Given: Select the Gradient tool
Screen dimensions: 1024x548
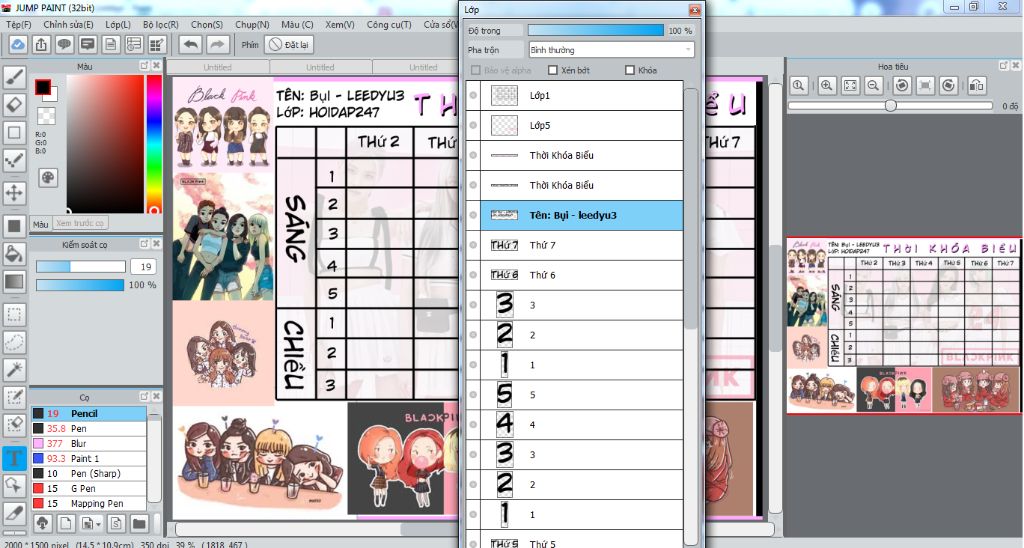Looking at the screenshot, I should [x=14, y=282].
